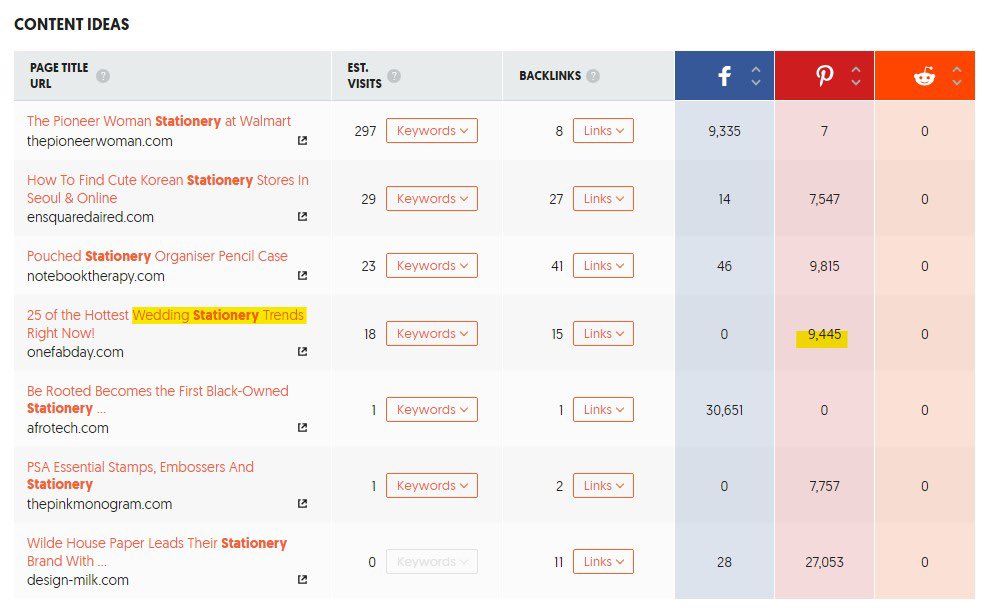Viewport: 990px width, 612px height.
Task: Open Be Rooted Becomes the First Black-Owned link
Action: coord(157,400)
